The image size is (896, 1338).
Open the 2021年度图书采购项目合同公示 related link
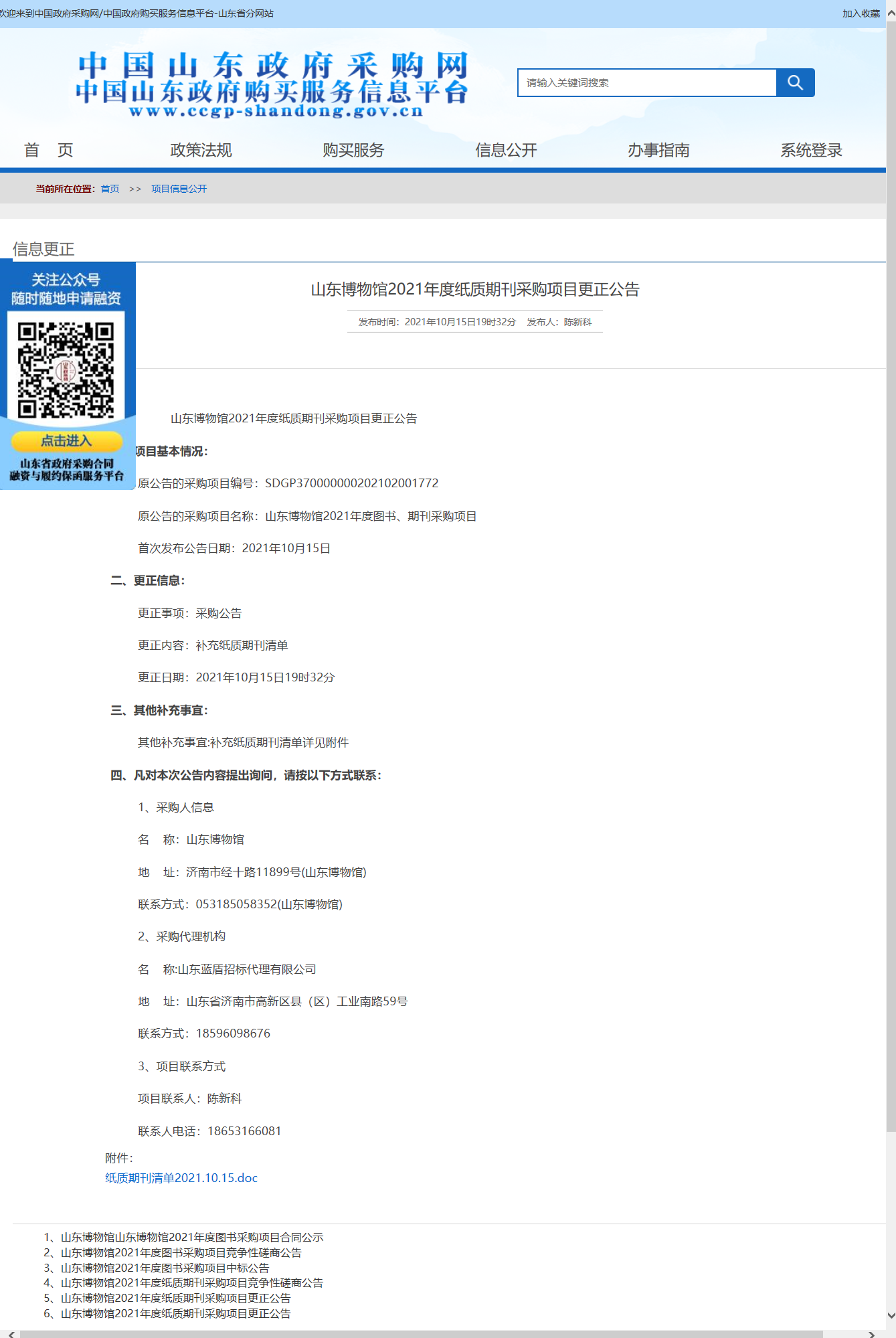point(191,1238)
